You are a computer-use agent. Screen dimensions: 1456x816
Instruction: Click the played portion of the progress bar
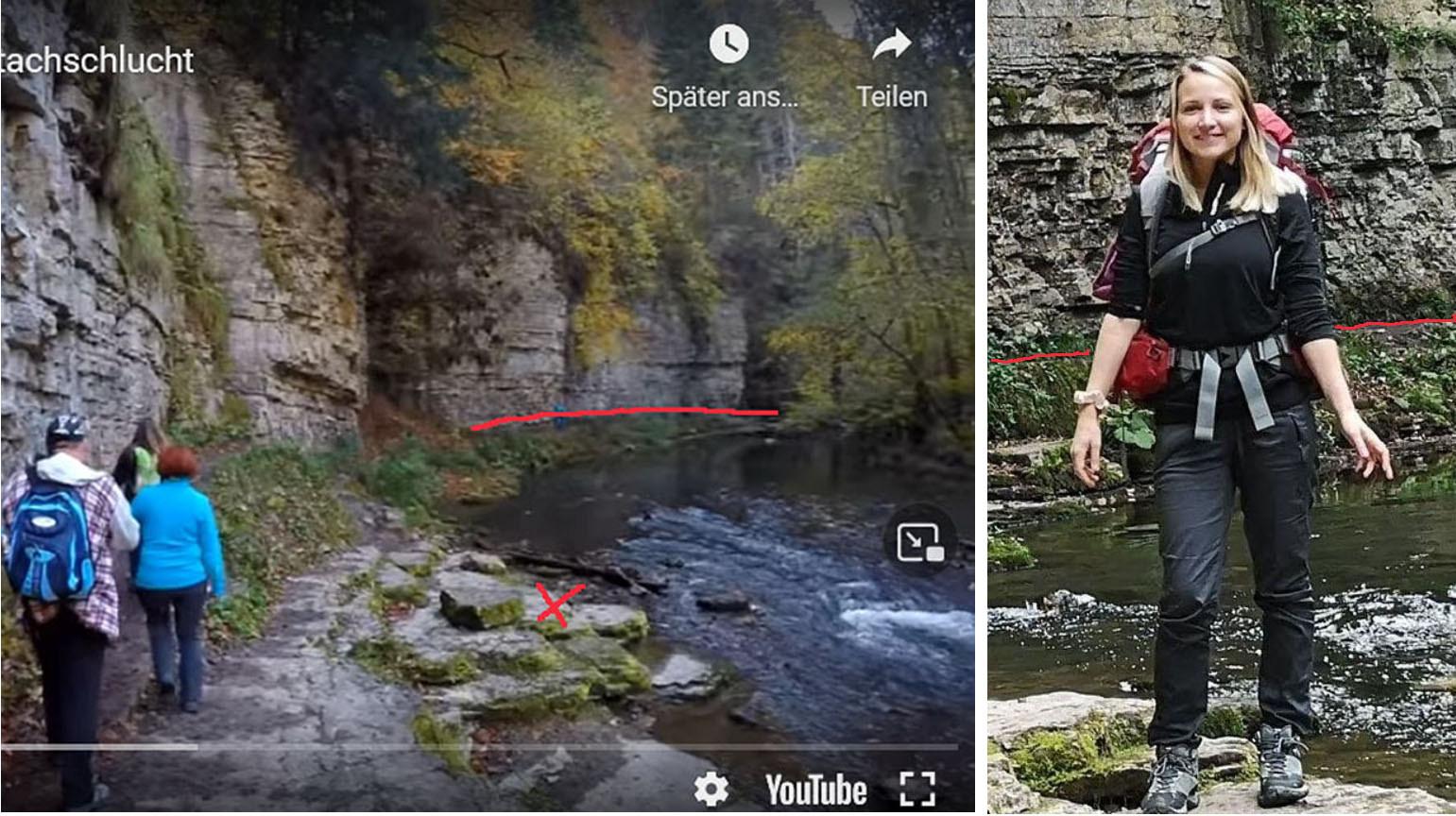click(x=98, y=746)
